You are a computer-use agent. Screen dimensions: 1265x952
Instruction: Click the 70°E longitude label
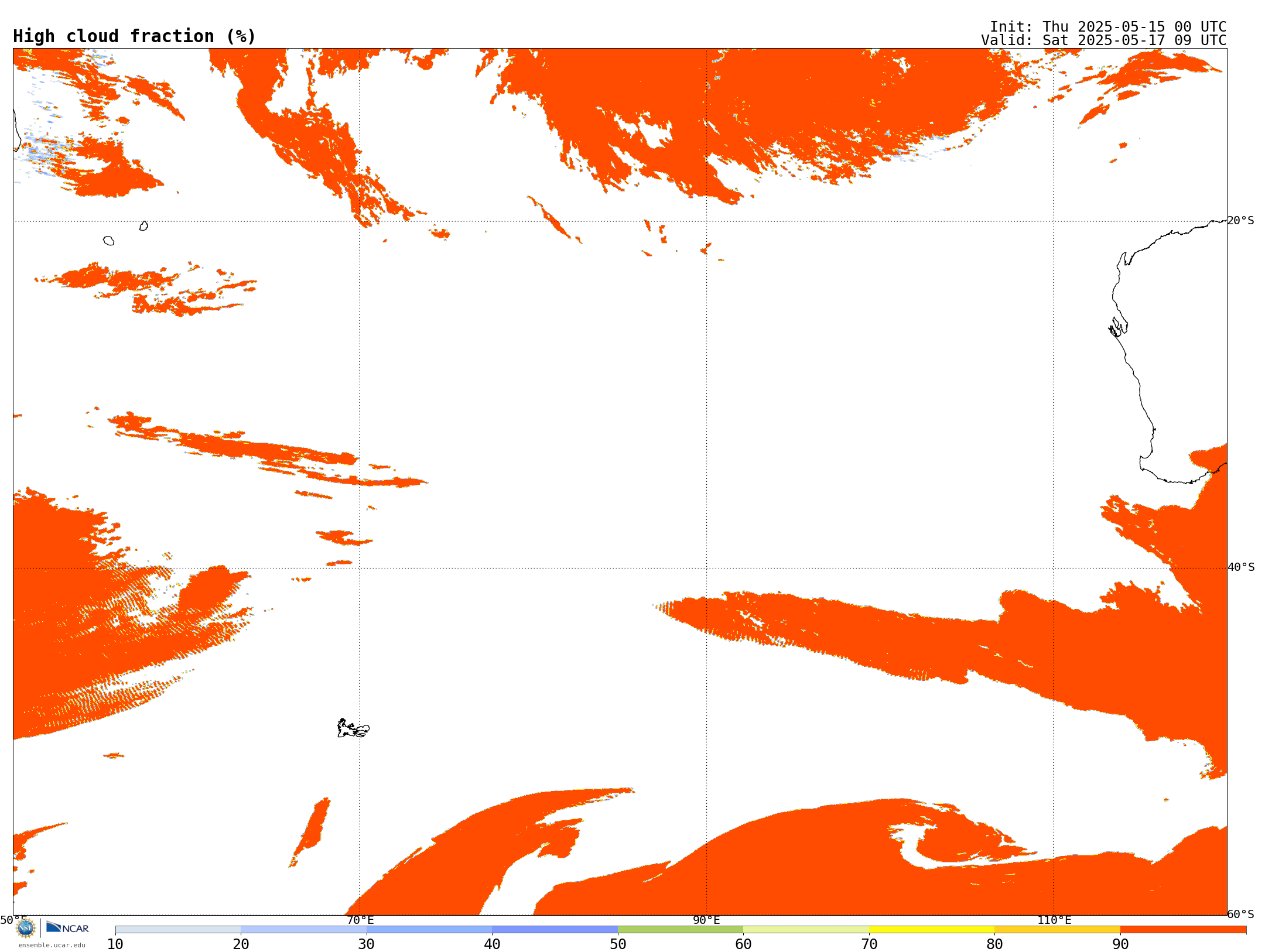coord(360,920)
